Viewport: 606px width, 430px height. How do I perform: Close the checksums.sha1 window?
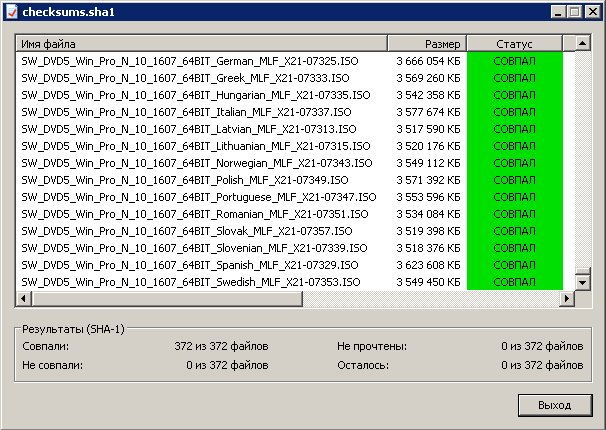[592, 12]
